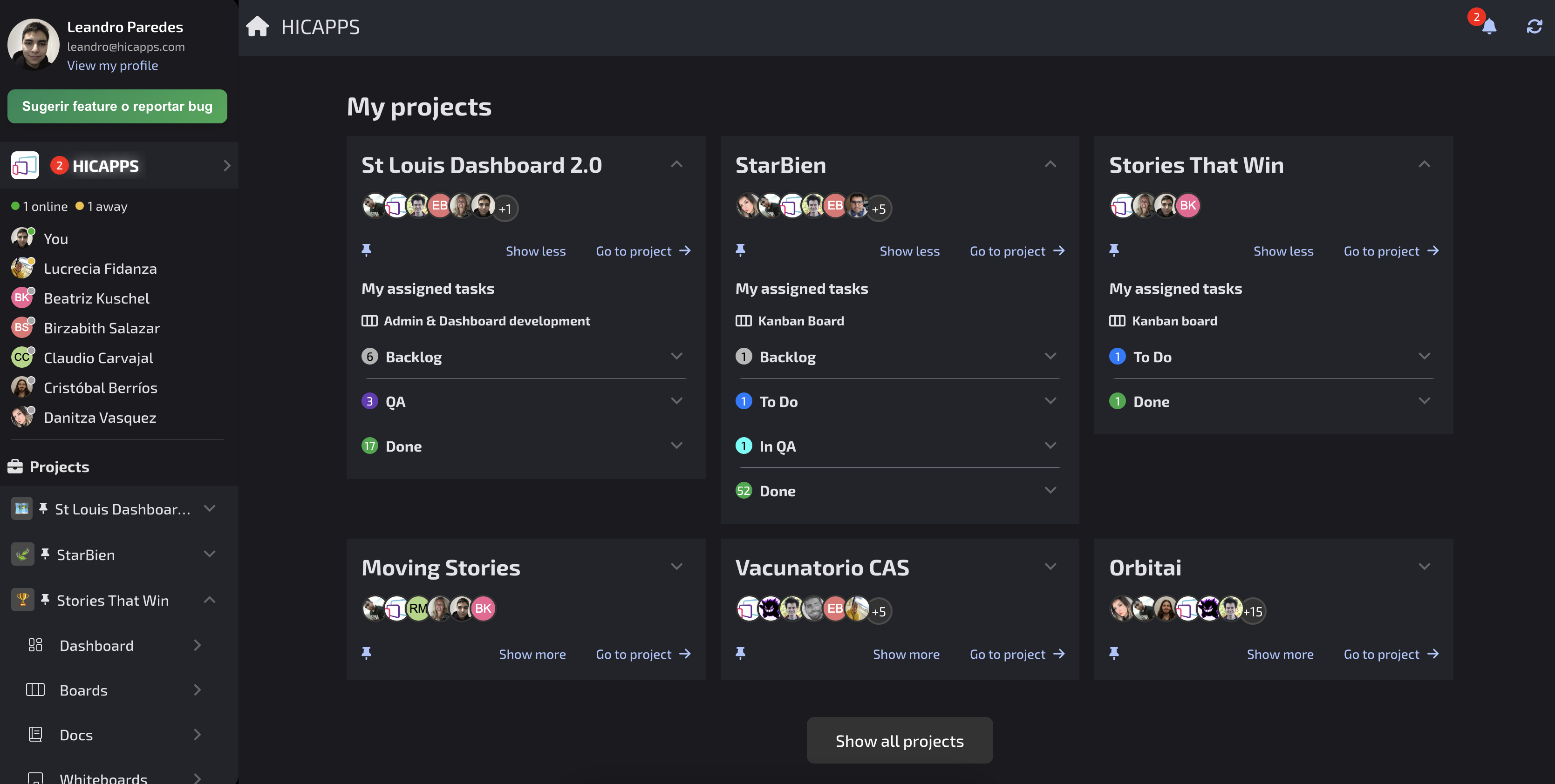1555x784 pixels.
Task: Click the +1 members badge on St Louis Dashboard
Action: pyautogui.click(x=505, y=209)
